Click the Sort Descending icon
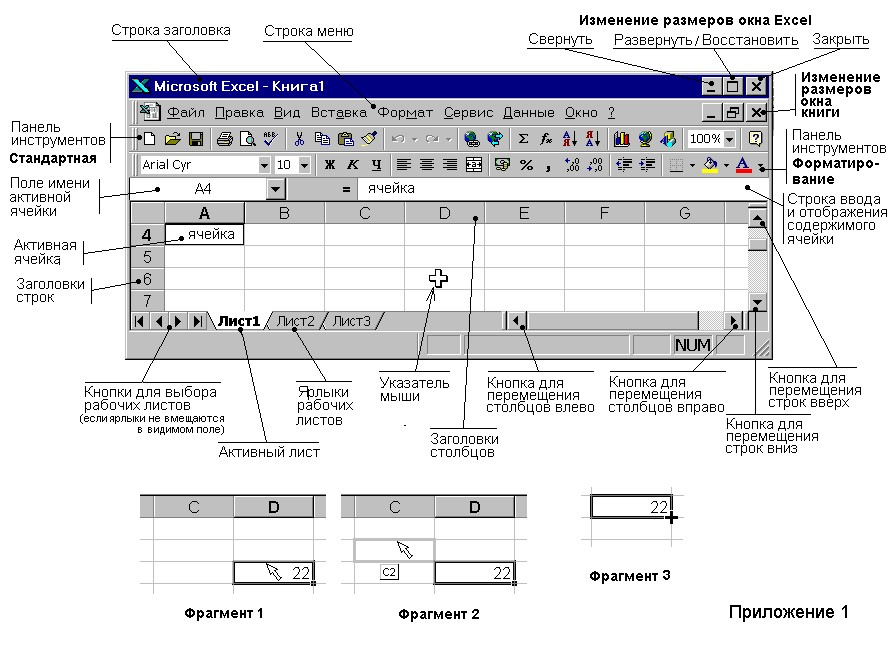The height and width of the screenshot is (650, 890). [593, 139]
